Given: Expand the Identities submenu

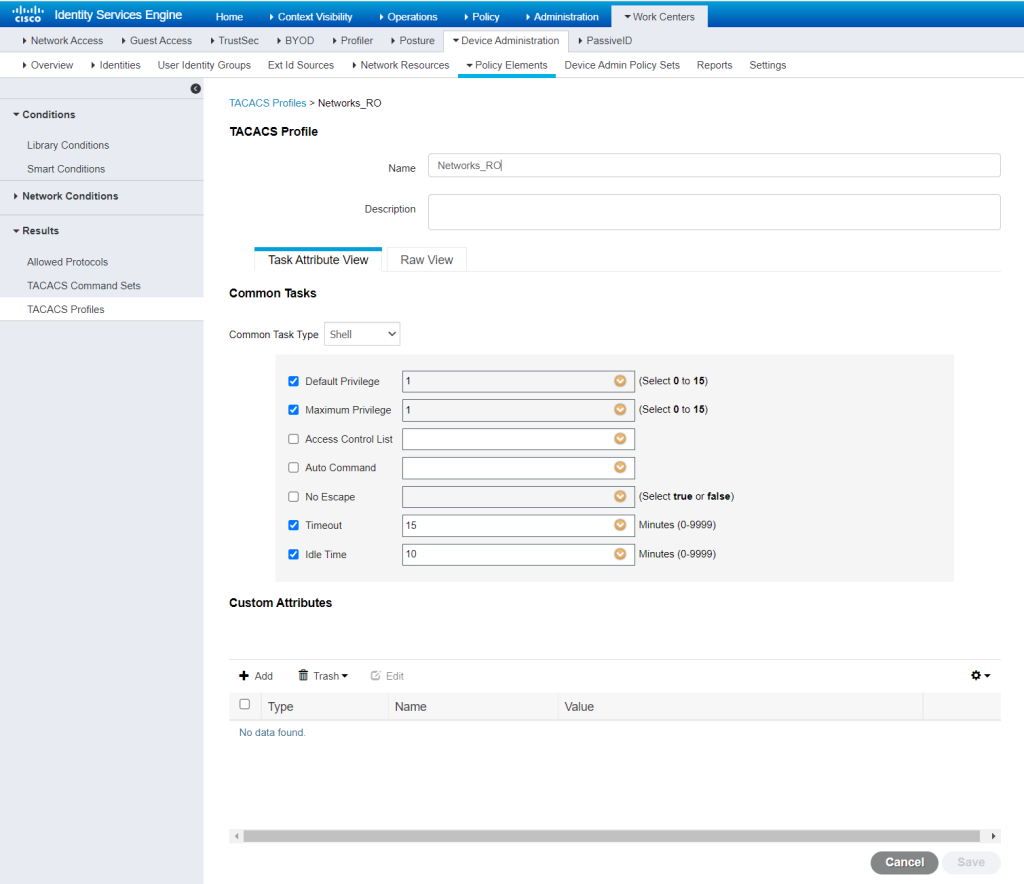Looking at the screenshot, I should [x=116, y=65].
